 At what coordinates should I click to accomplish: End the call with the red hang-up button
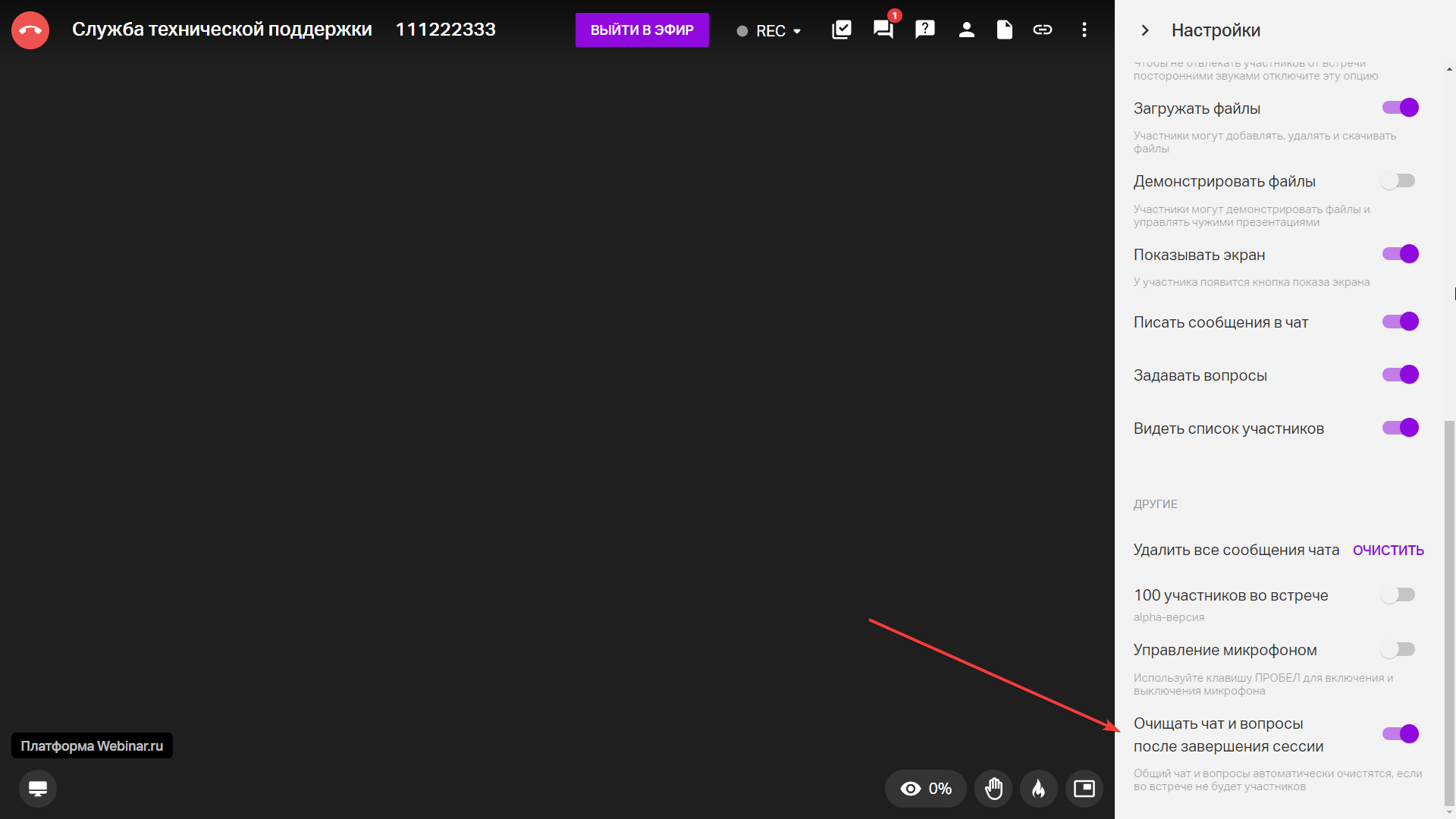30,30
